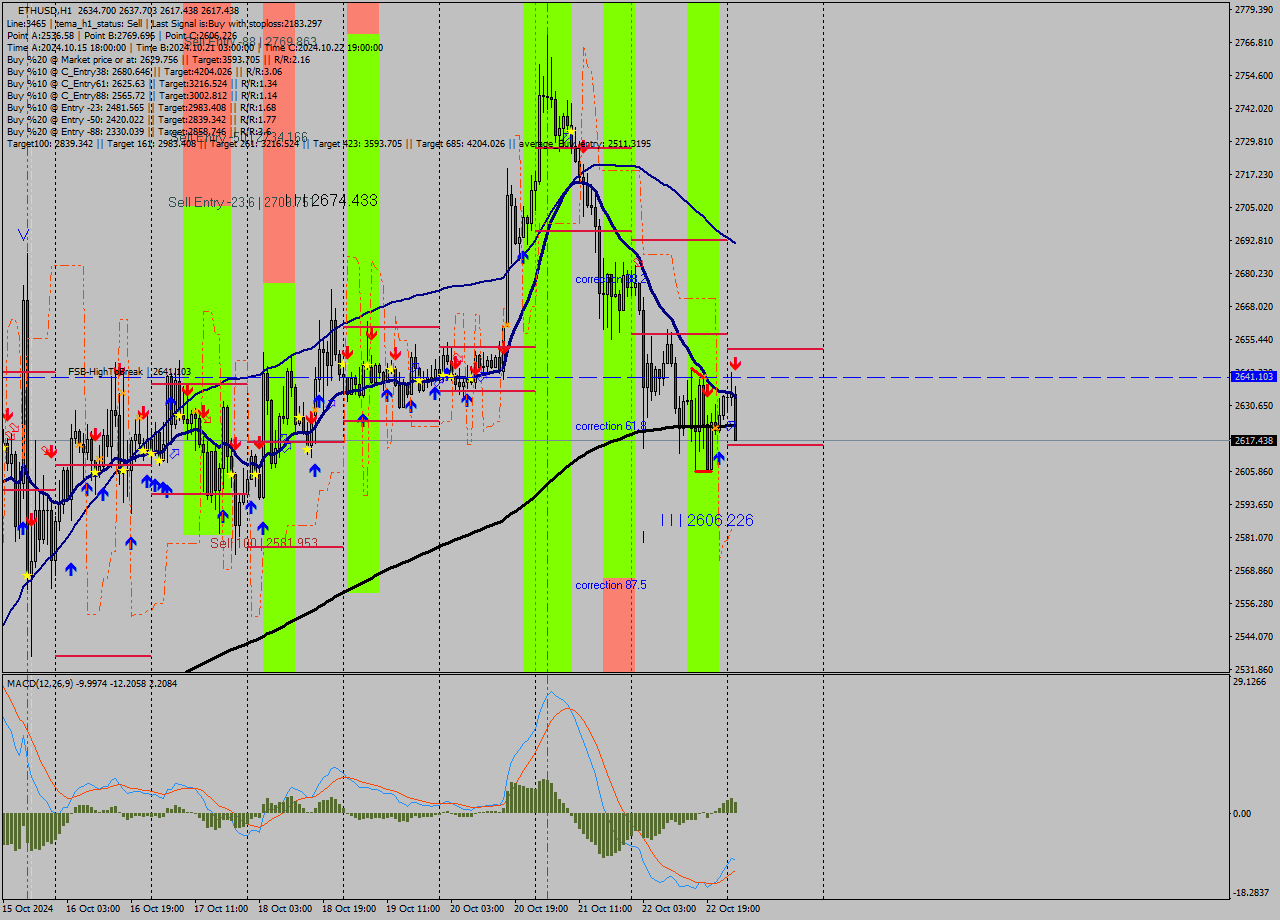
Task: Click the MACD scale value -18.2837
Action: [1252, 892]
